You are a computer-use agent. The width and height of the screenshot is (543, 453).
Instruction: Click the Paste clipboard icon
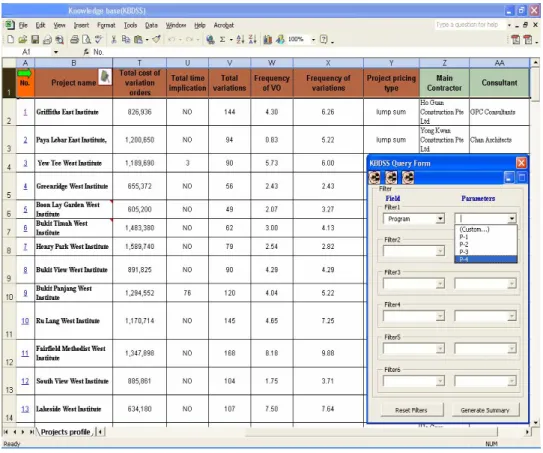138,39
